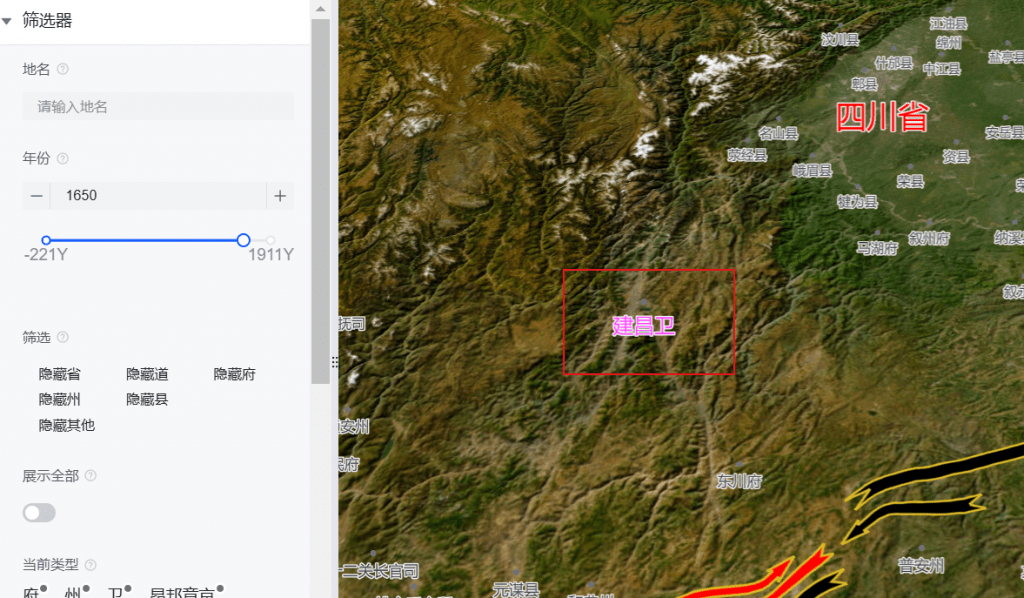
Task: Click the help icon beside 年份
Action: [x=63, y=158]
